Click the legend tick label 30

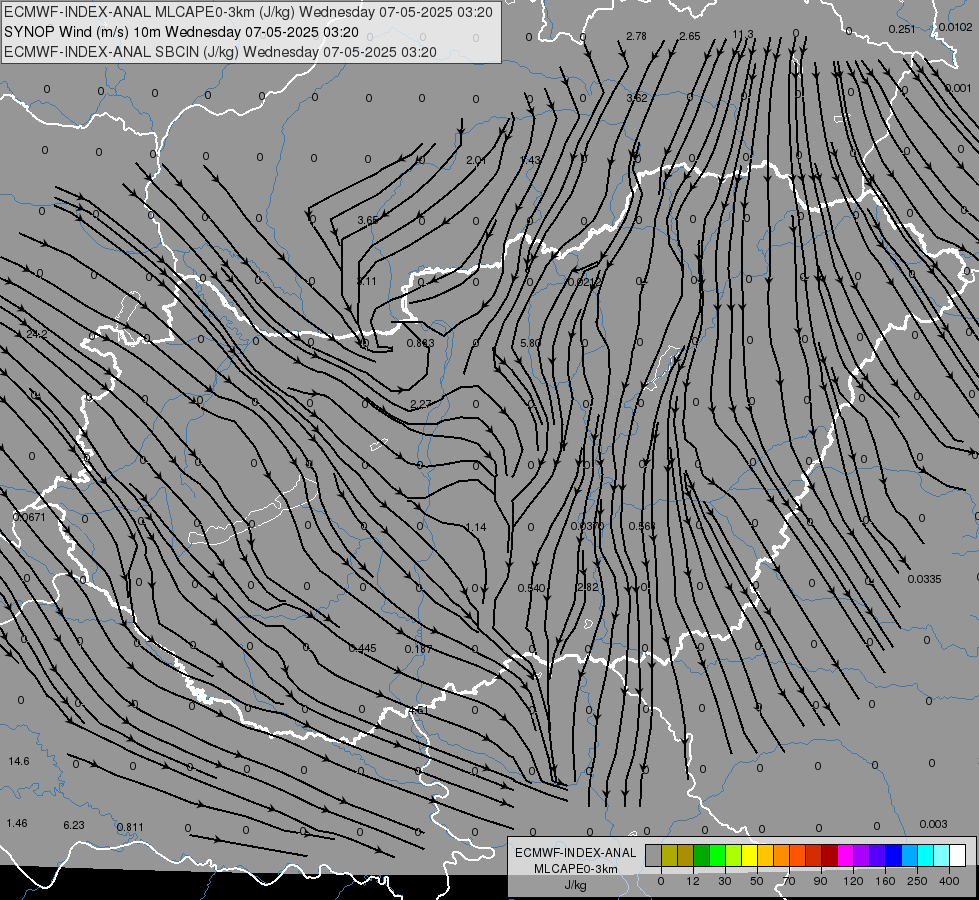click(x=724, y=881)
